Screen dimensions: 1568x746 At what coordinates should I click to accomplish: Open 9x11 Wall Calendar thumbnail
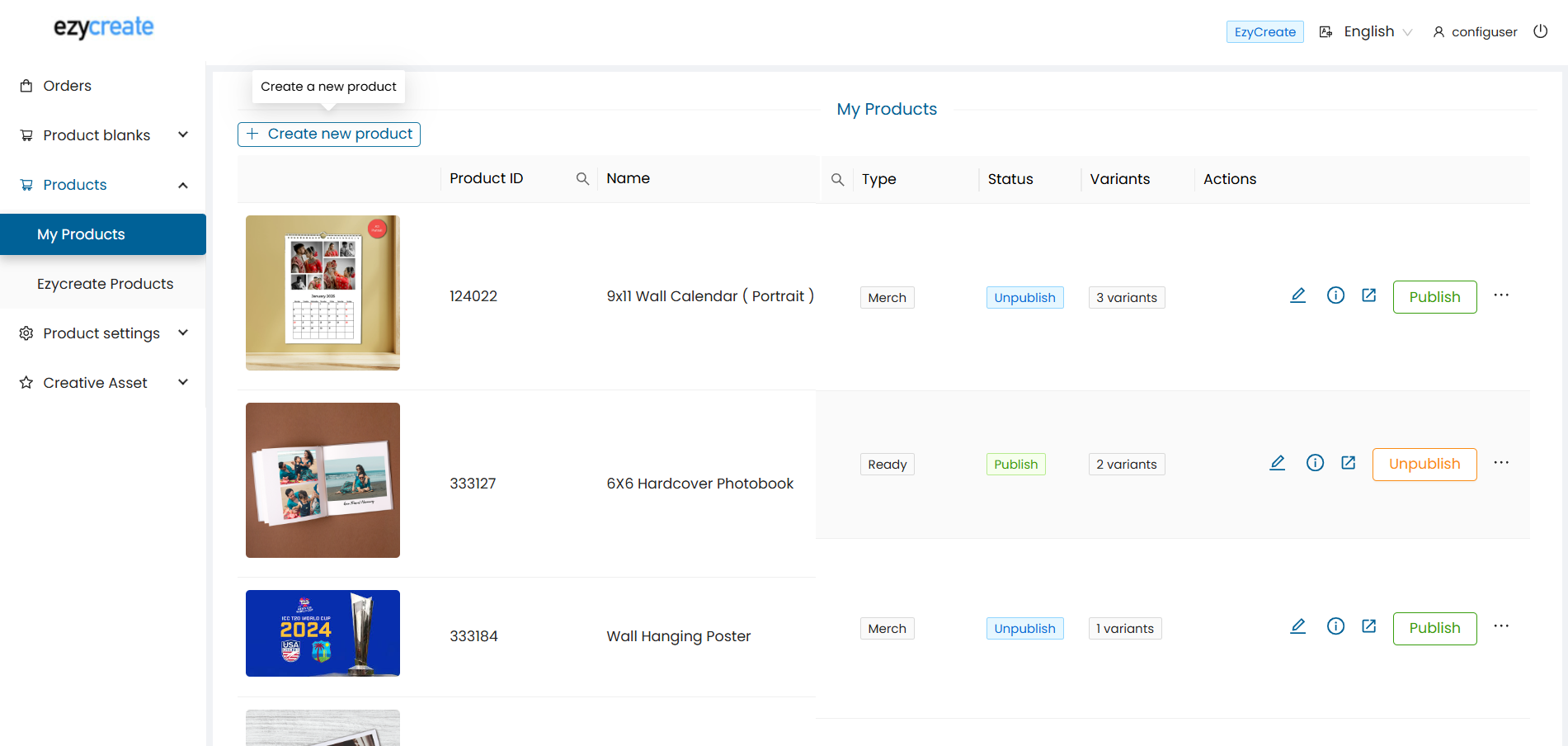tap(323, 293)
